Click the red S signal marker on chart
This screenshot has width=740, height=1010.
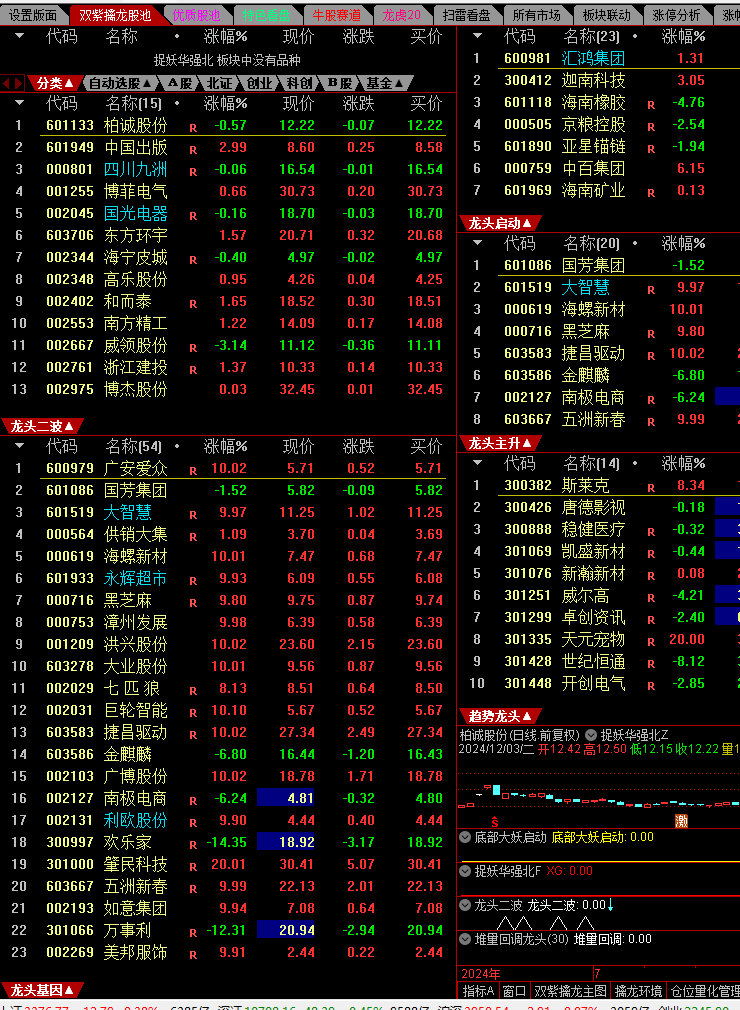pyautogui.click(x=495, y=821)
